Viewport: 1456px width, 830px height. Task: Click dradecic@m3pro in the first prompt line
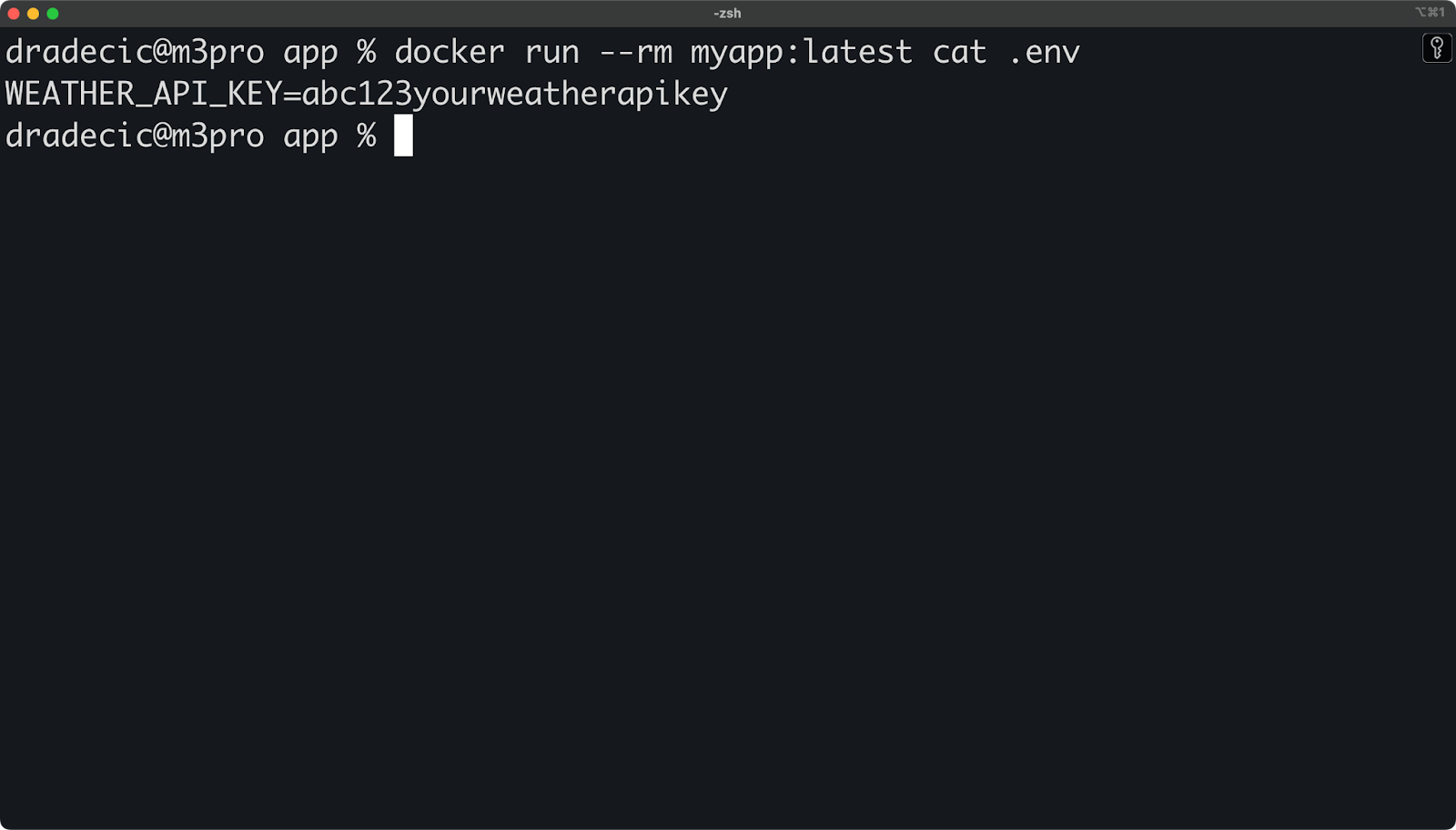[x=135, y=53]
